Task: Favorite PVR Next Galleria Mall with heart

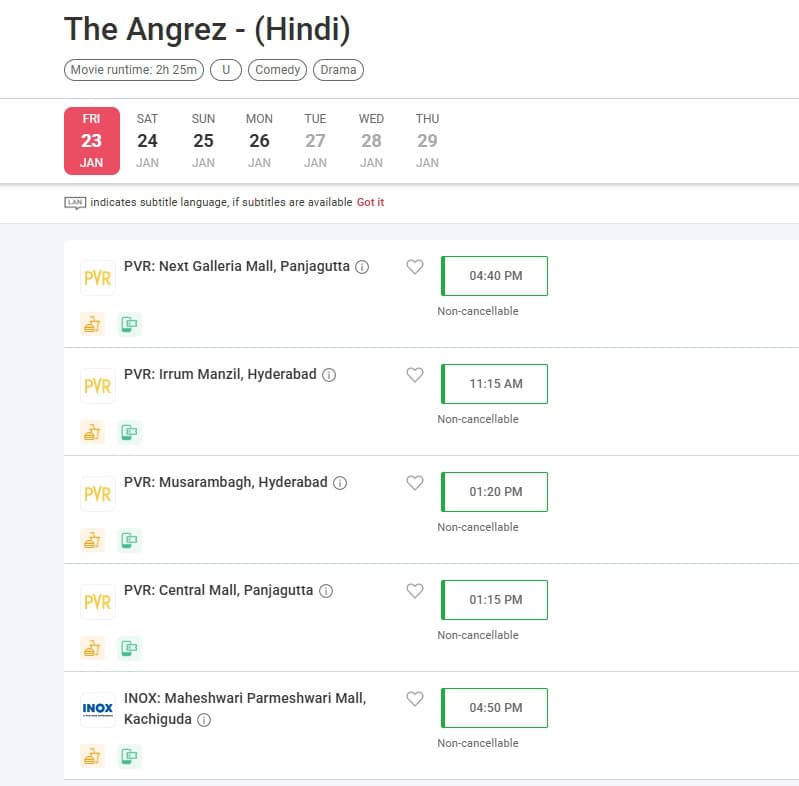Action: (x=415, y=267)
